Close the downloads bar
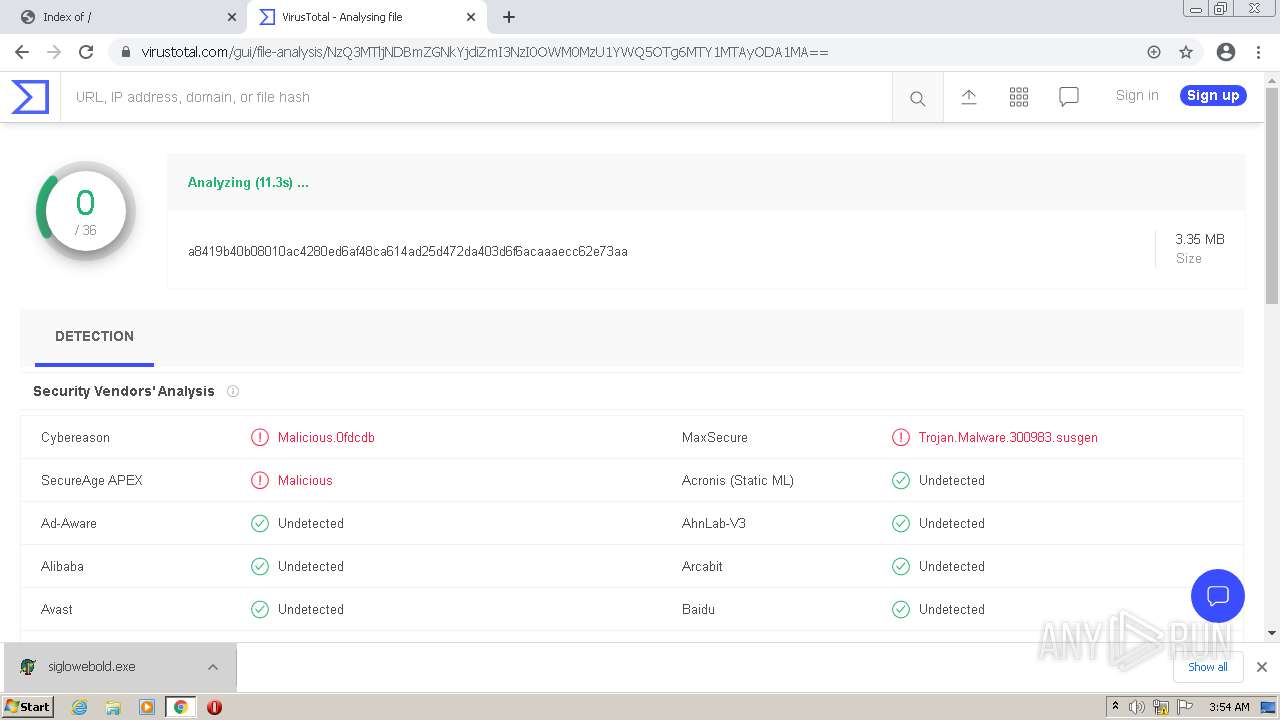The width and height of the screenshot is (1280, 720). click(x=1262, y=667)
